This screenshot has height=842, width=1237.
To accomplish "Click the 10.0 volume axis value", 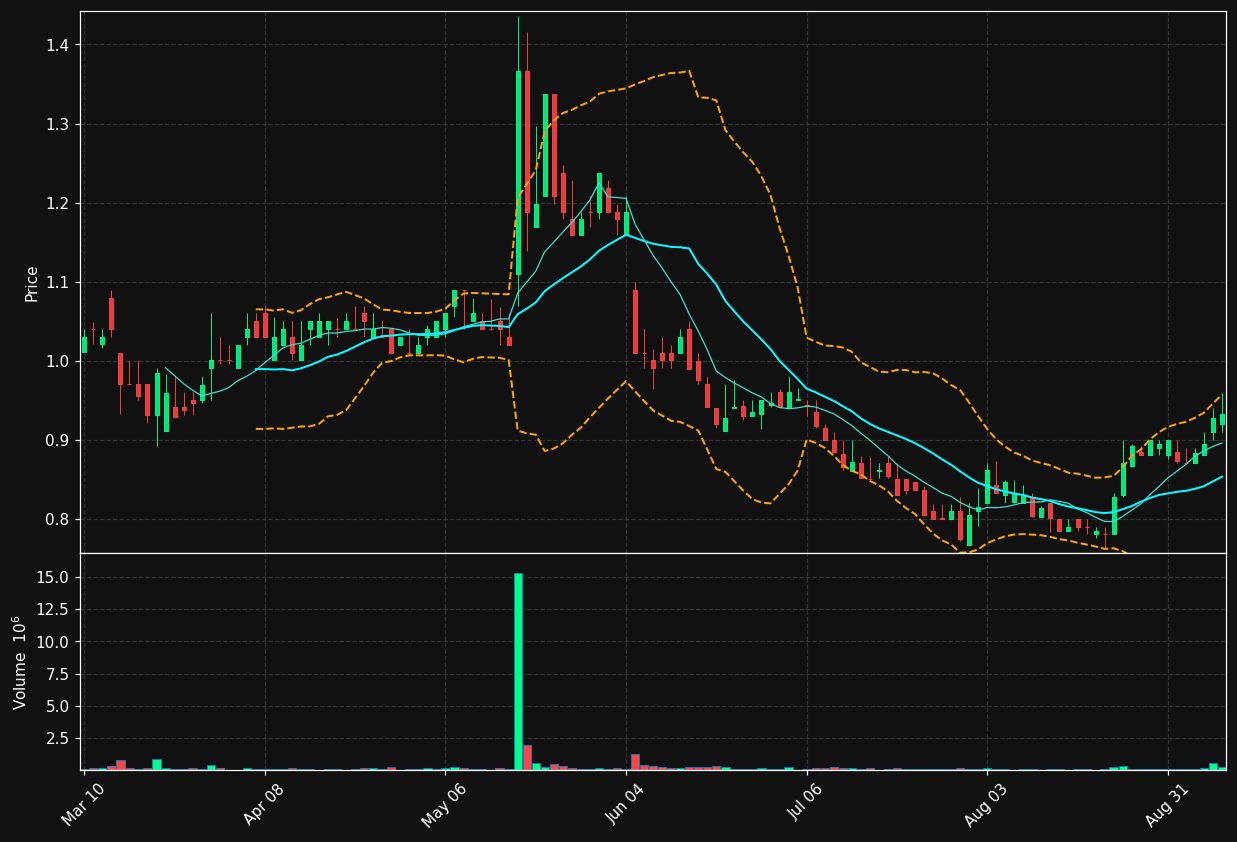I will pos(53,642).
